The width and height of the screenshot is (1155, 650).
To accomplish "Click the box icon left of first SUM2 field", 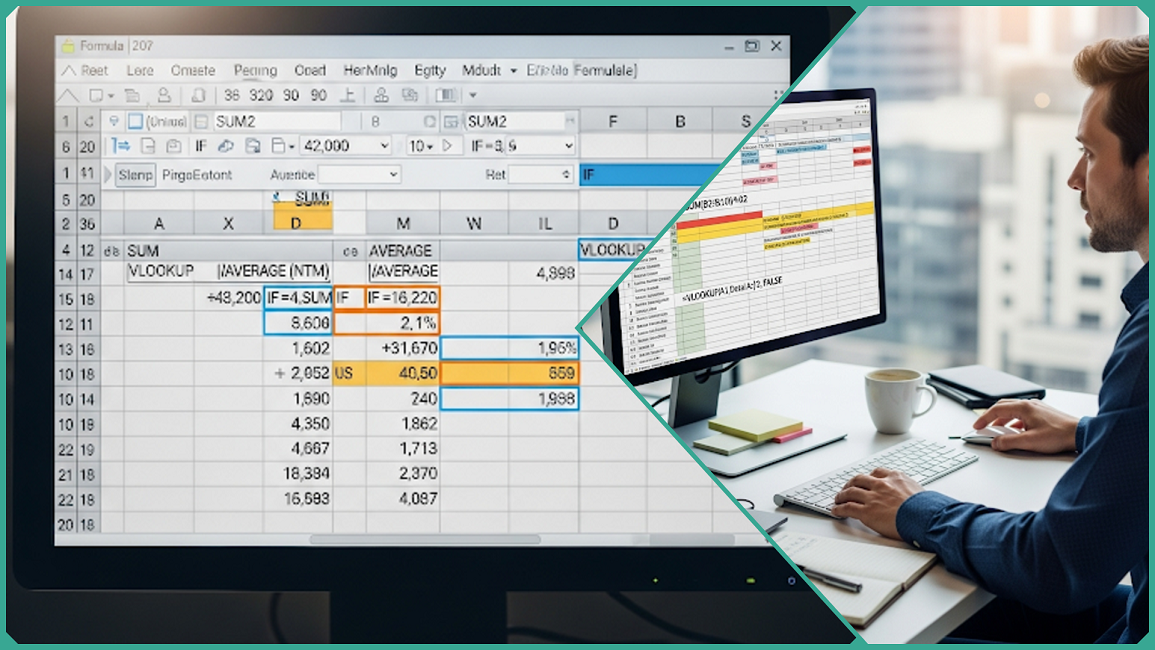I will click(x=201, y=122).
